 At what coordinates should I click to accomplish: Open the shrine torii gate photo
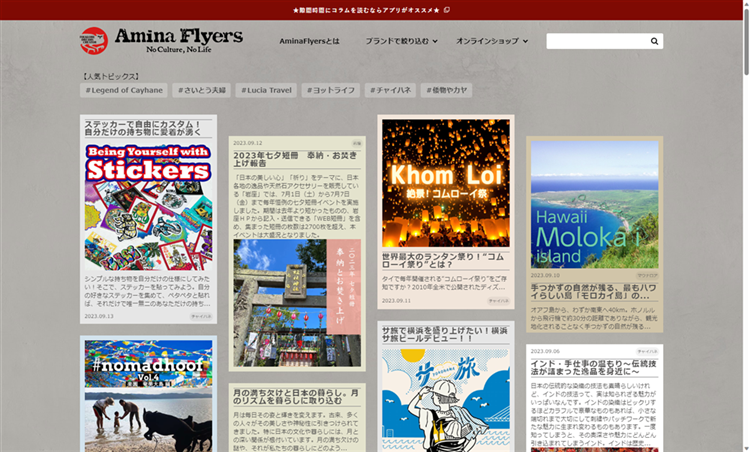(x=297, y=303)
